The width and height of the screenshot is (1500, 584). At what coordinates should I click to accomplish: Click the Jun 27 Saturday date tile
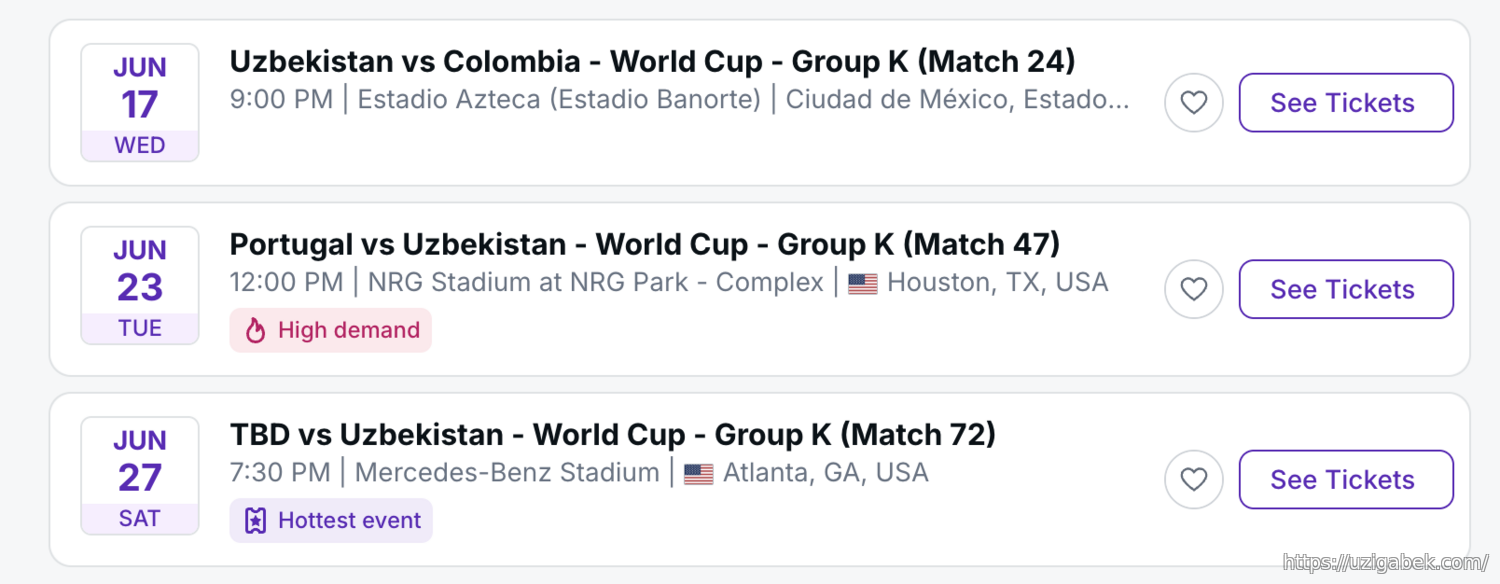[x=140, y=476]
